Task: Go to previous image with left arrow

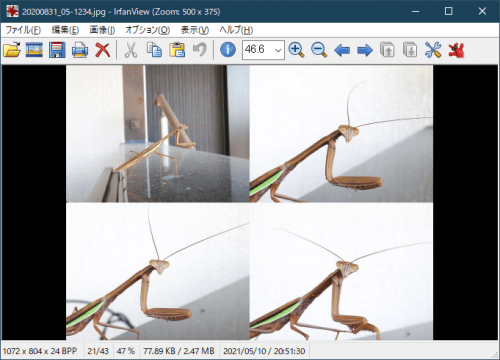Action: 342,50
